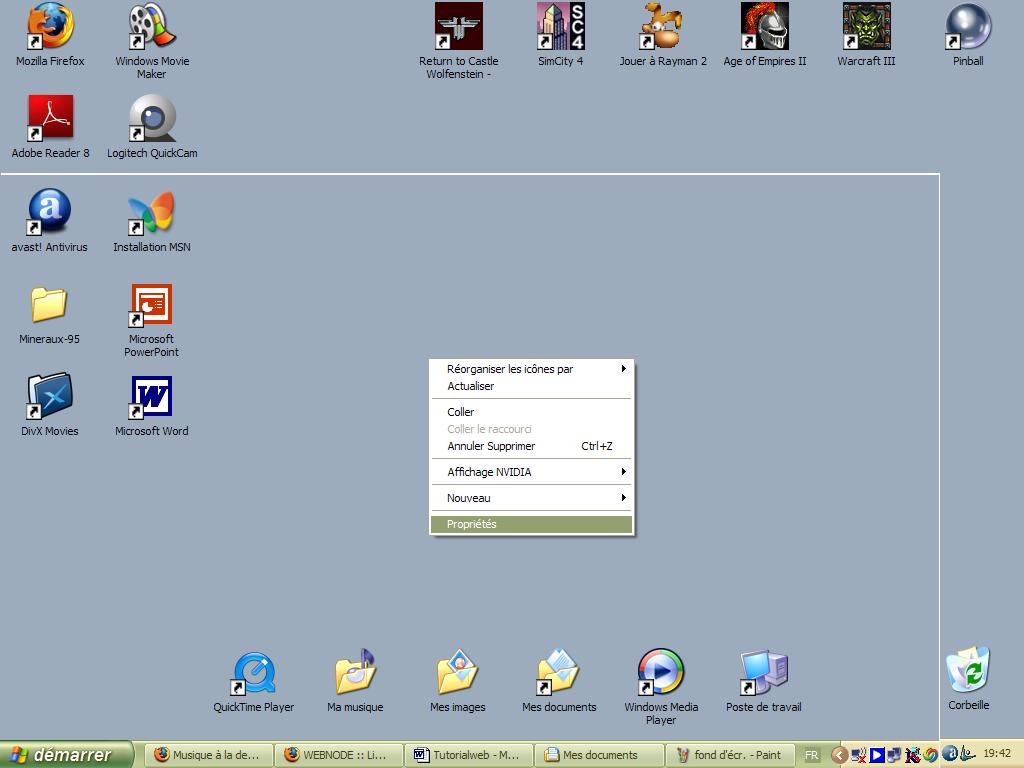This screenshot has height=768, width=1024.
Task: Switch to fond d'écr. - Paint window
Action: [730, 755]
